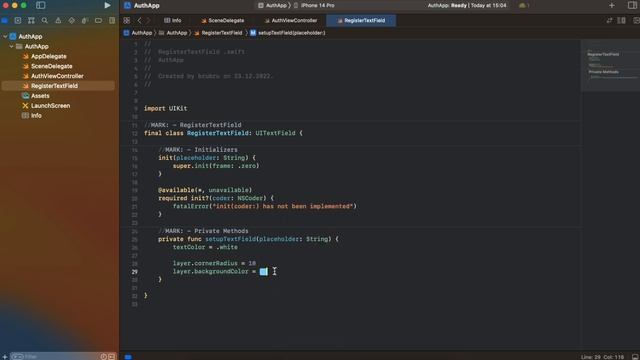Click AuthApp project in jump bar
Screen dimensions: 640x360
pyautogui.click(x=138, y=33)
